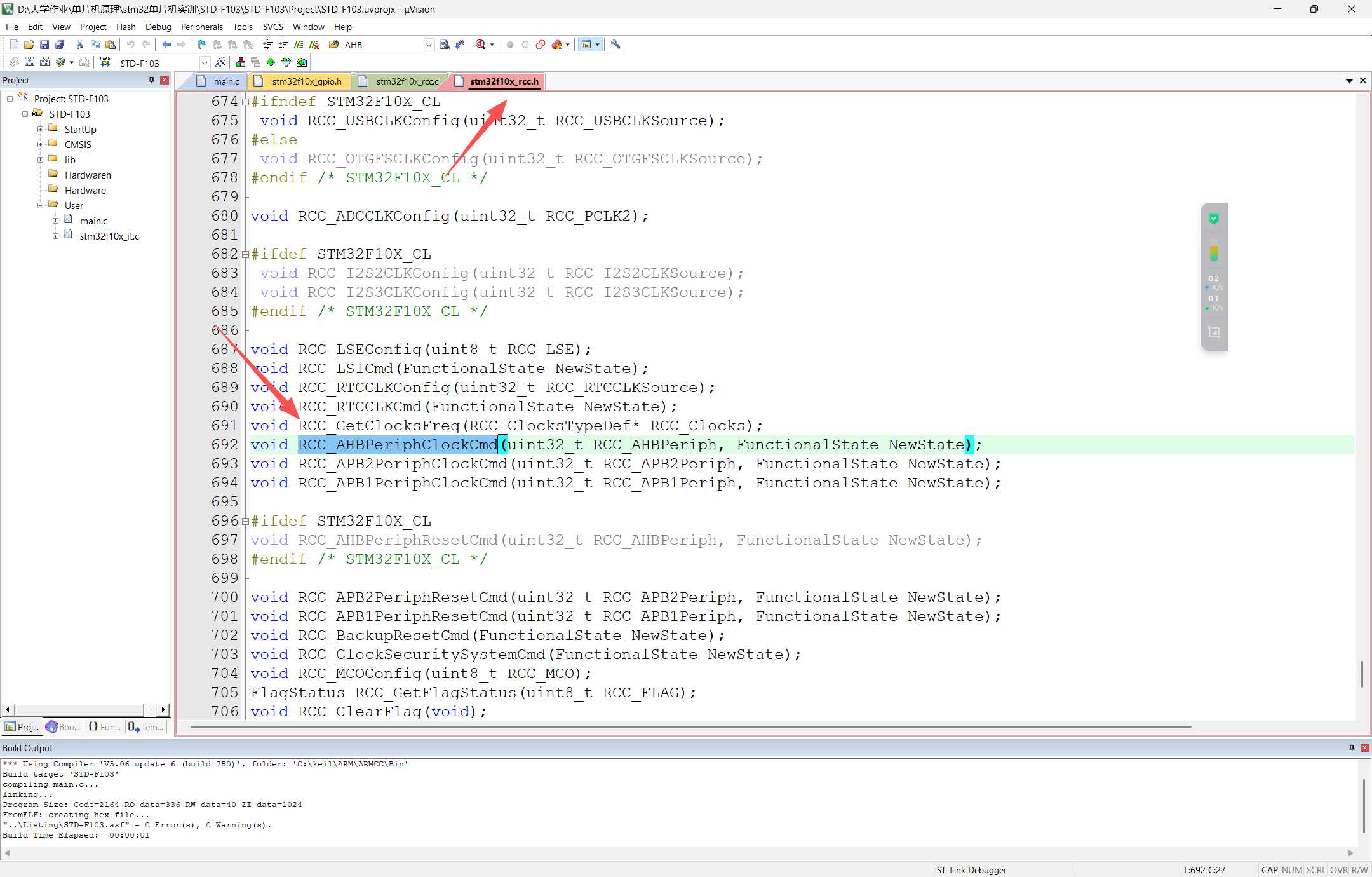Collapse the #ifndef block at line 674
Viewport: 1372px width, 877px height.
[245, 102]
